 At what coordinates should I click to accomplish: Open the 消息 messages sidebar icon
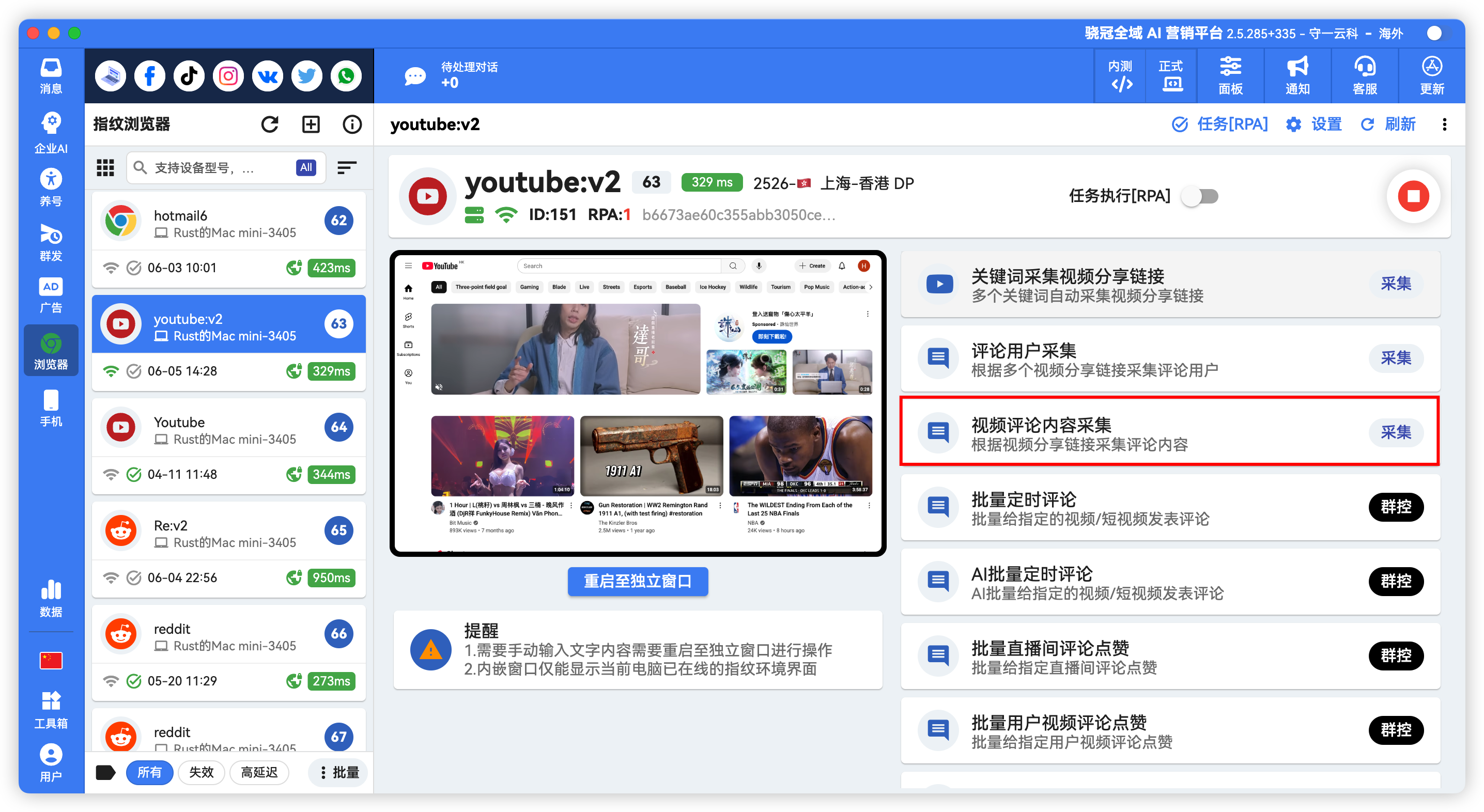coord(51,75)
